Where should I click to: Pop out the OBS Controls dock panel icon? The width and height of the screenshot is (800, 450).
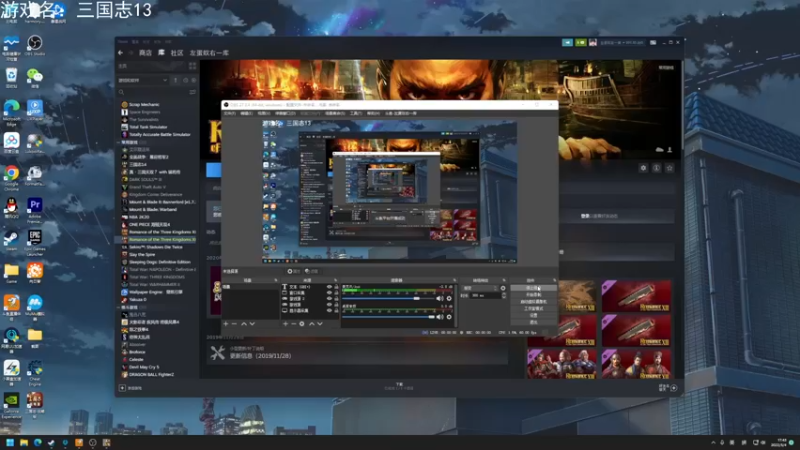pos(555,280)
